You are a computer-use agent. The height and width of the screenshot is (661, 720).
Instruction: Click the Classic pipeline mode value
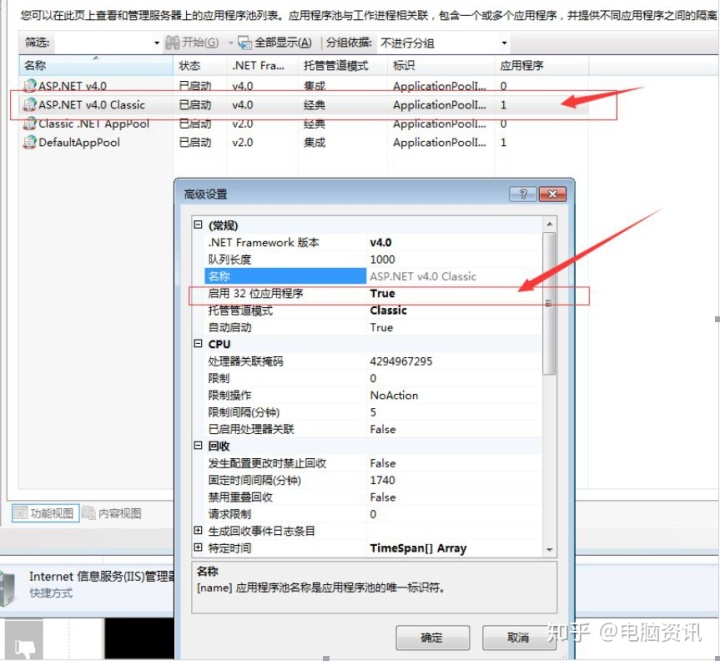(x=388, y=310)
